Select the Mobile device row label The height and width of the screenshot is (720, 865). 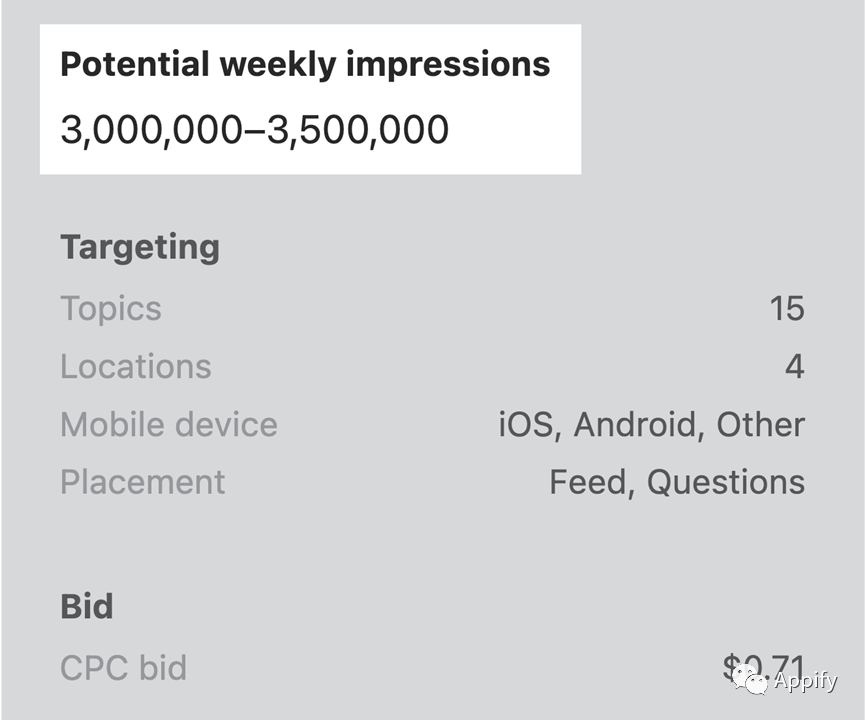click(x=169, y=424)
